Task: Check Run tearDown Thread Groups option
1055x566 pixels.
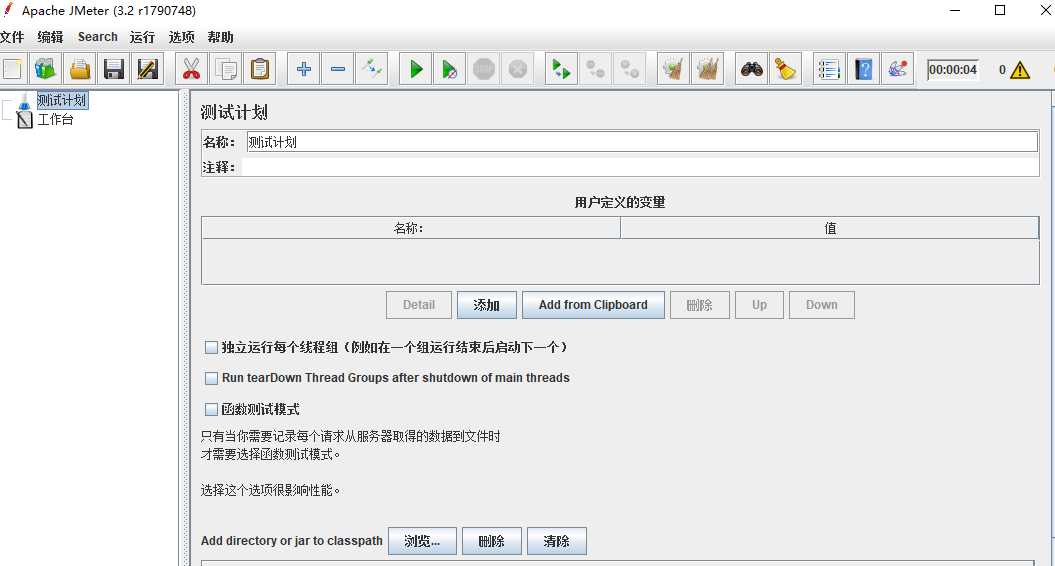Action: click(211, 378)
